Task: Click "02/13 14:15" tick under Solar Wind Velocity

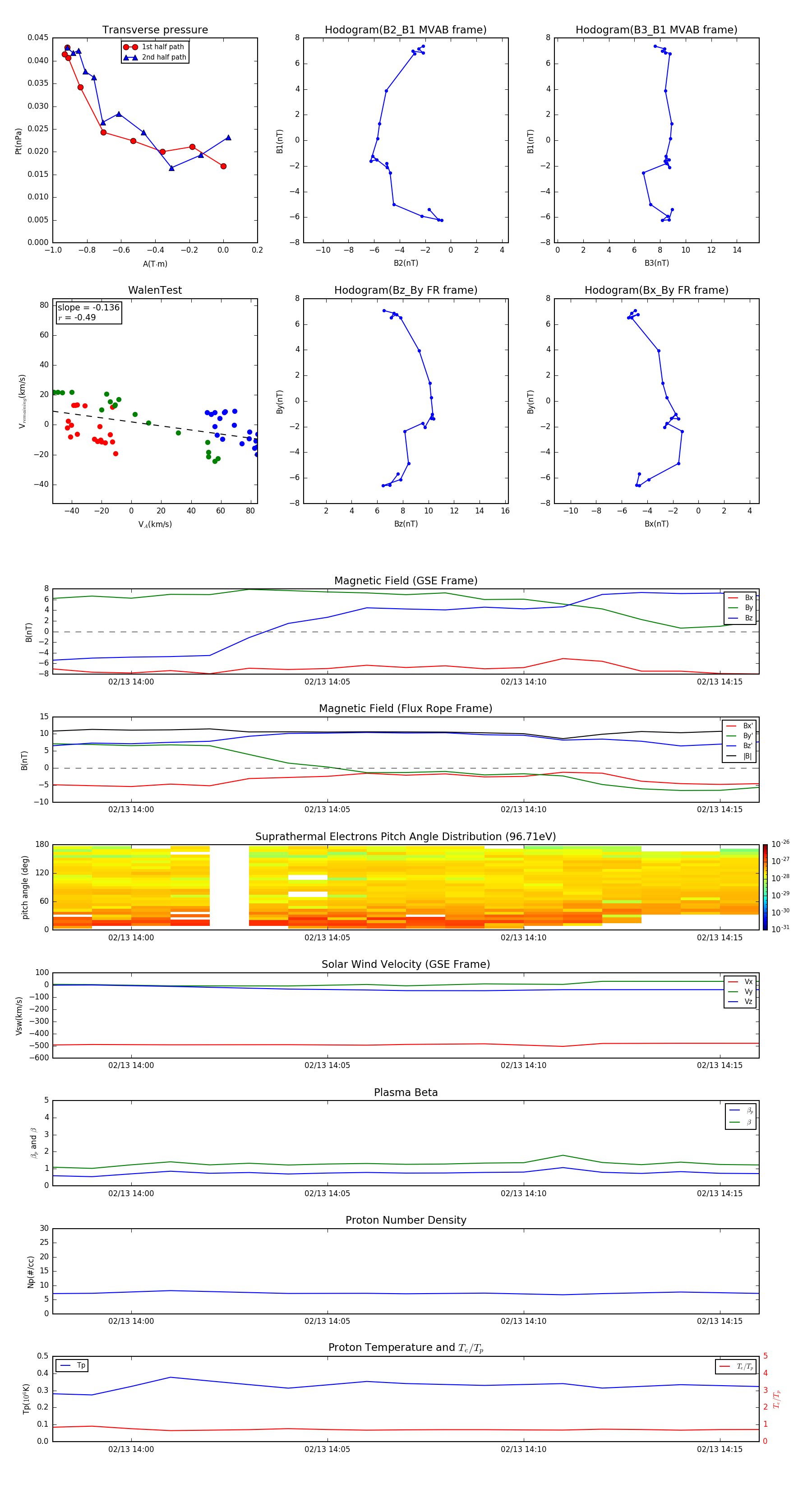Action: [x=720, y=1065]
